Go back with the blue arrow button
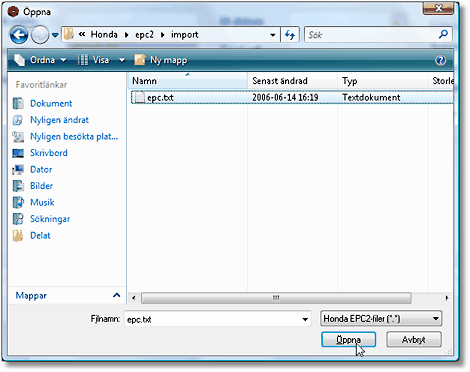 [19, 35]
